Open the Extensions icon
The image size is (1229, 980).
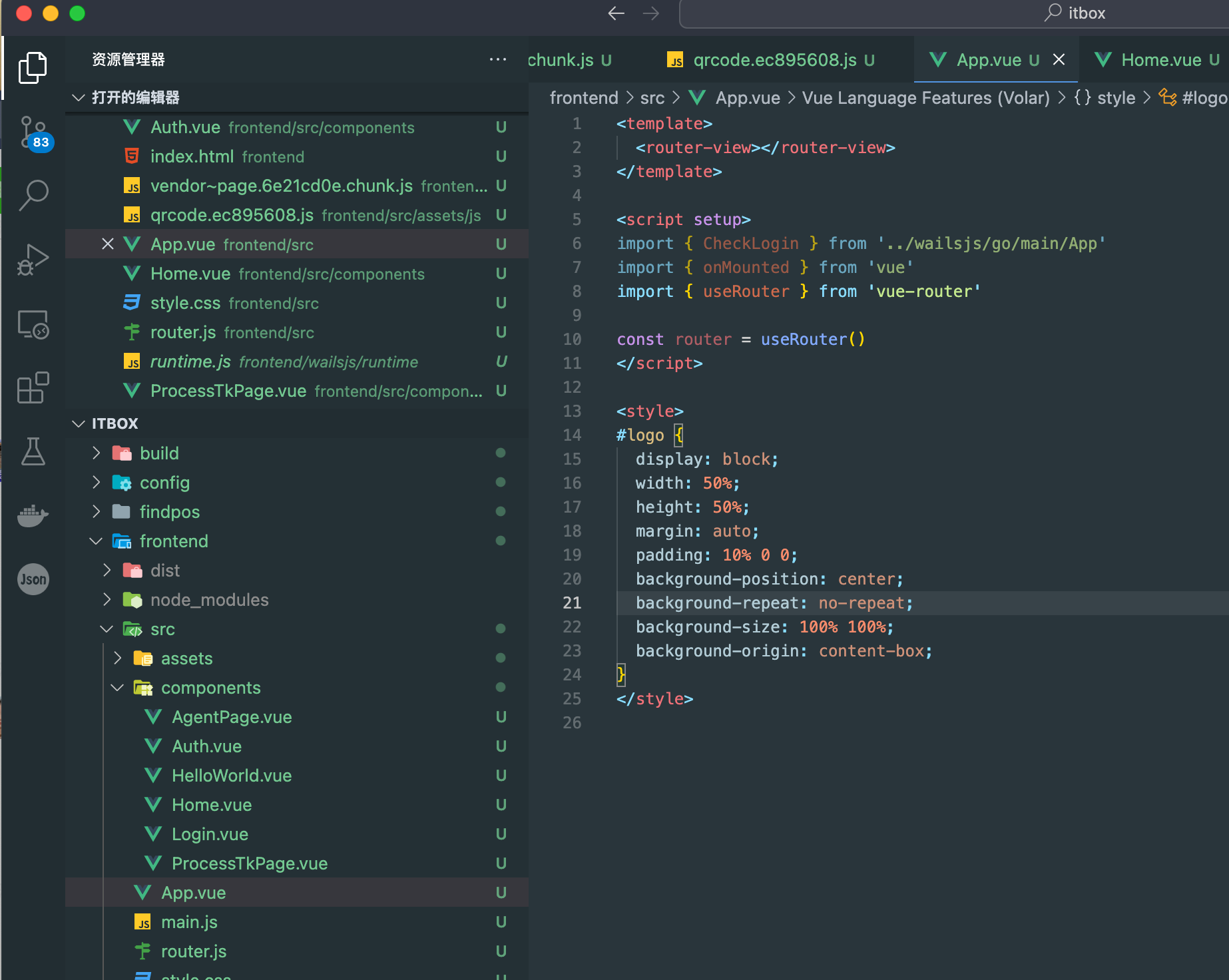[33, 387]
